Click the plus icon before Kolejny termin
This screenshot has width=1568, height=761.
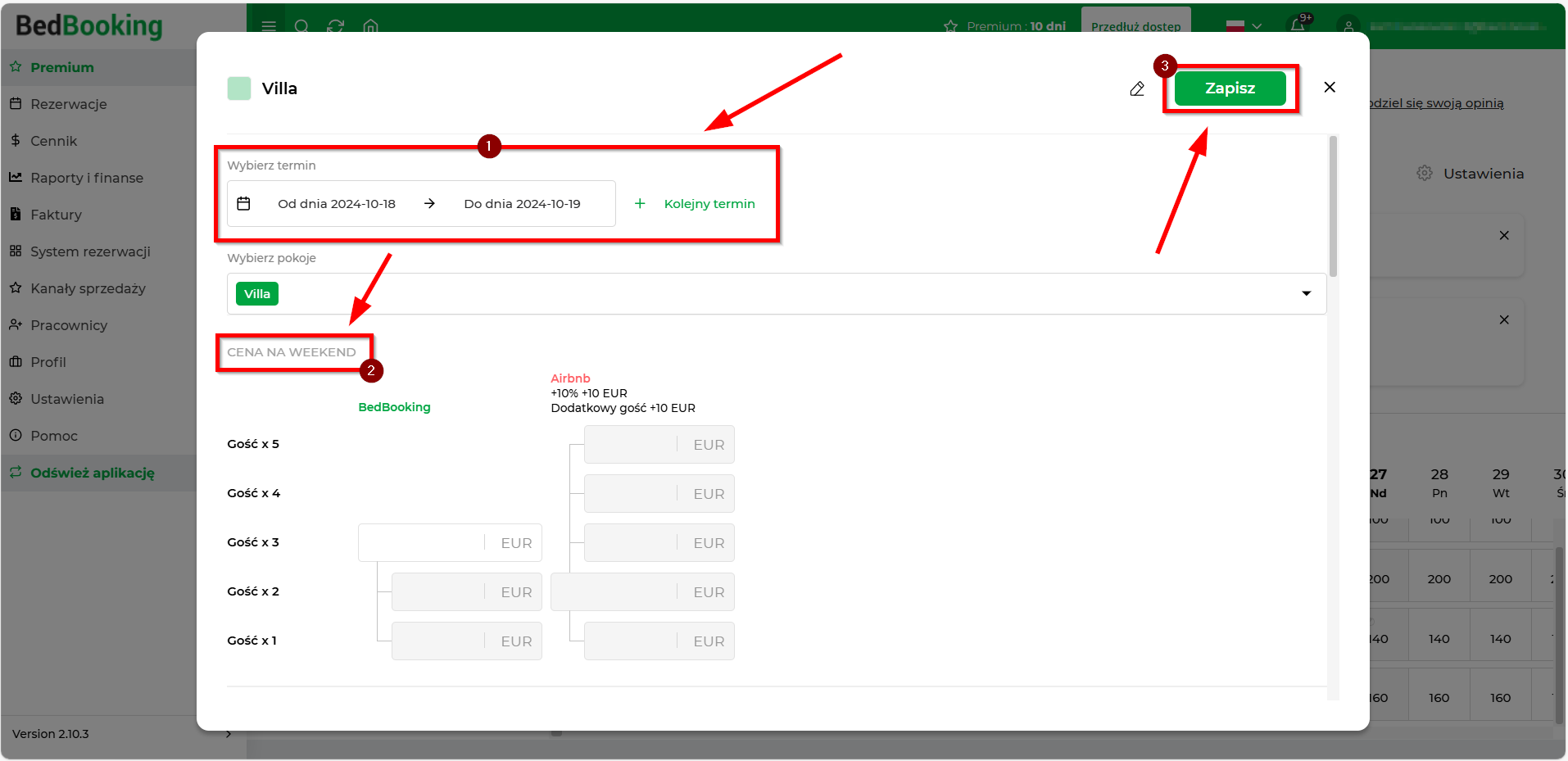640,203
